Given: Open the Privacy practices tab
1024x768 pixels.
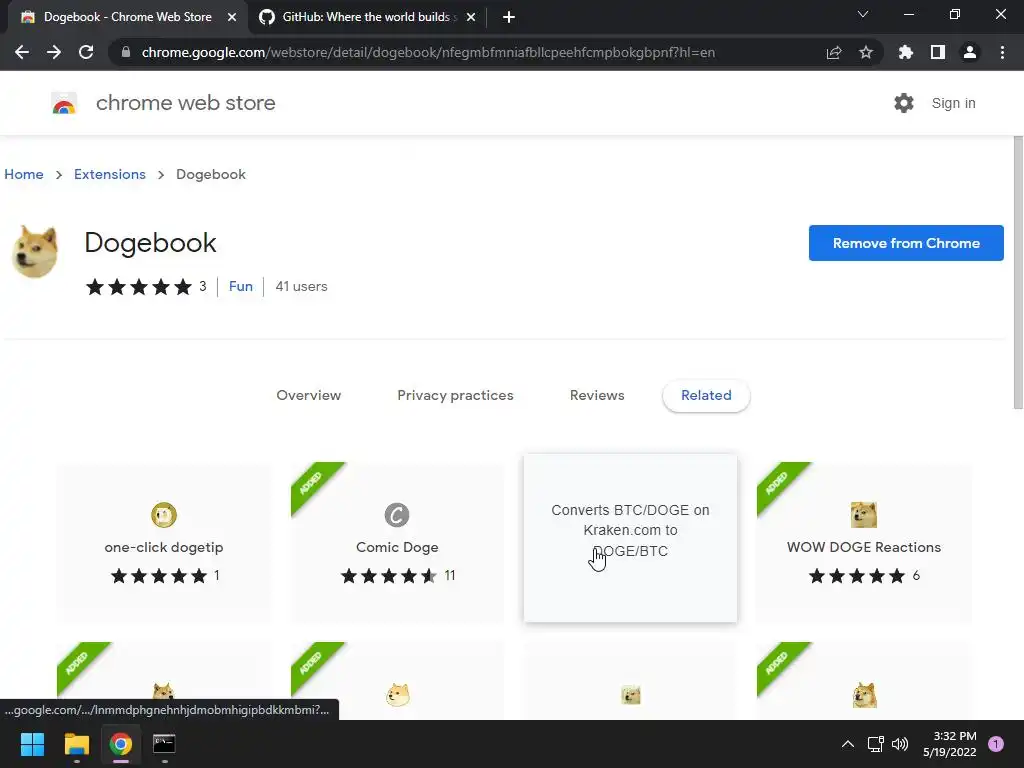Looking at the screenshot, I should 455,395.
